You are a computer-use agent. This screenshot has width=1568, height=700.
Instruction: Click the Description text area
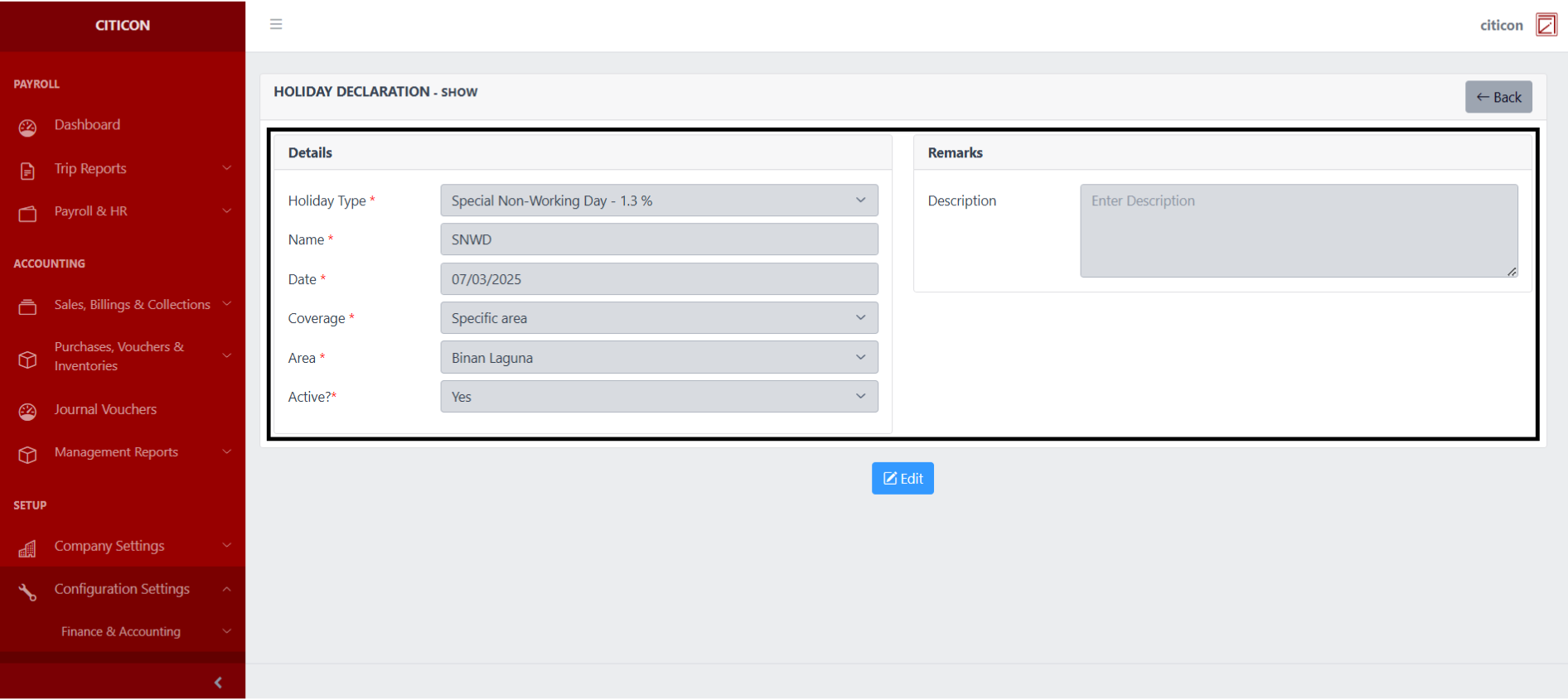(1298, 231)
